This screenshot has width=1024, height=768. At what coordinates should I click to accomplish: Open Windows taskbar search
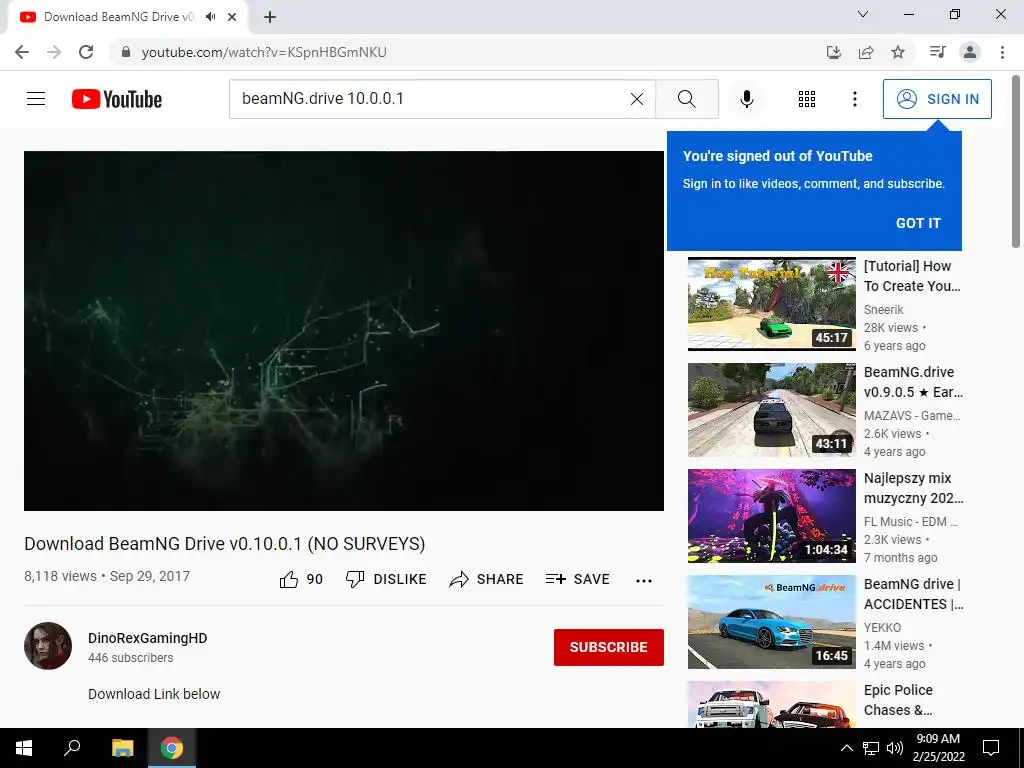[72, 748]
